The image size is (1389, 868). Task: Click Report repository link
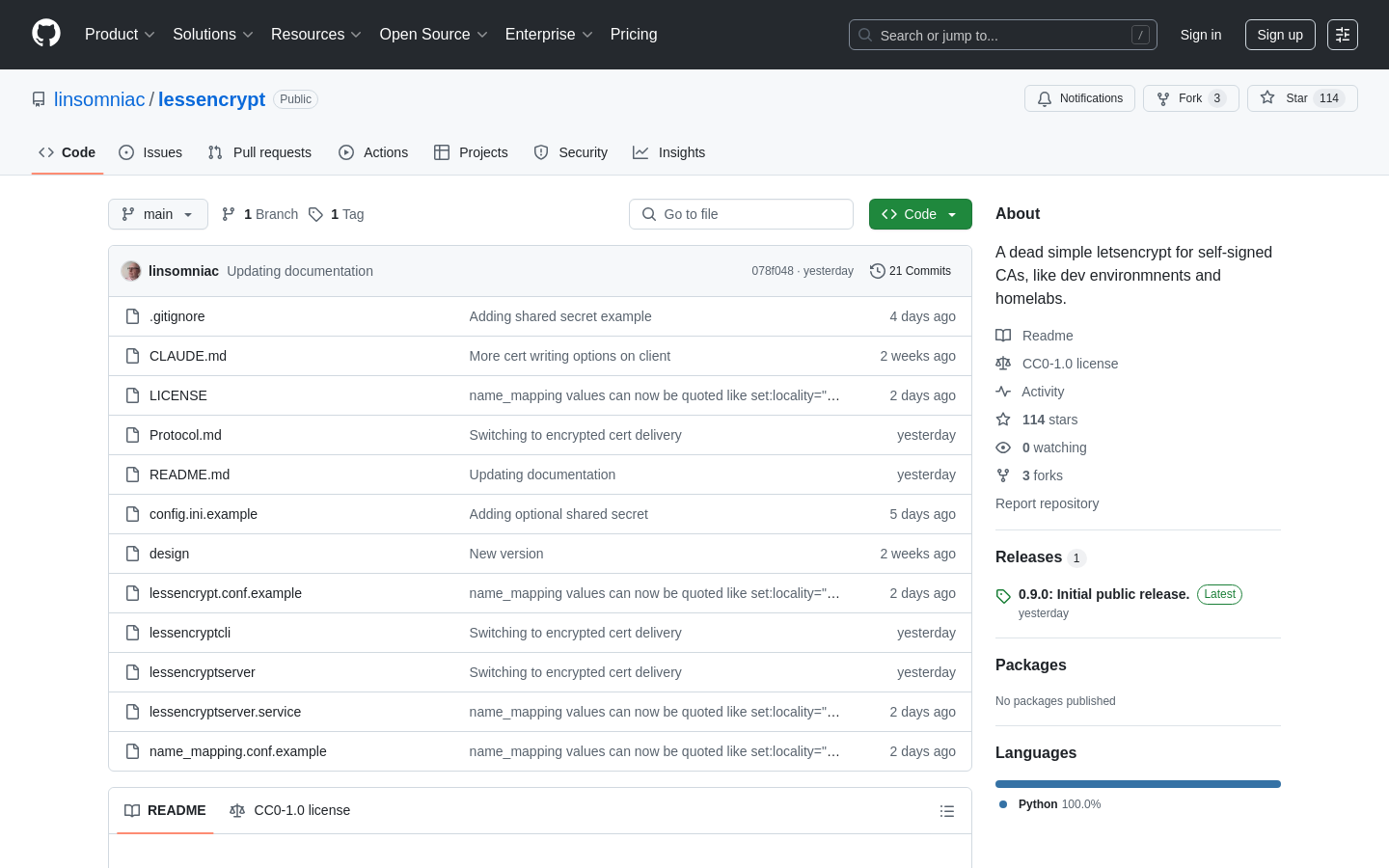[1047, 503]
